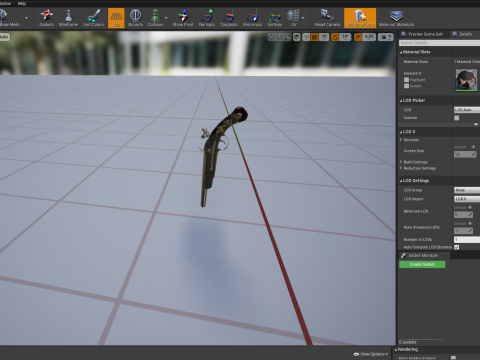This screenshot has height=360, width=480.
Task: Collapse the LOD Picker section
Action: pyautogui.click(x=401, y=100)
